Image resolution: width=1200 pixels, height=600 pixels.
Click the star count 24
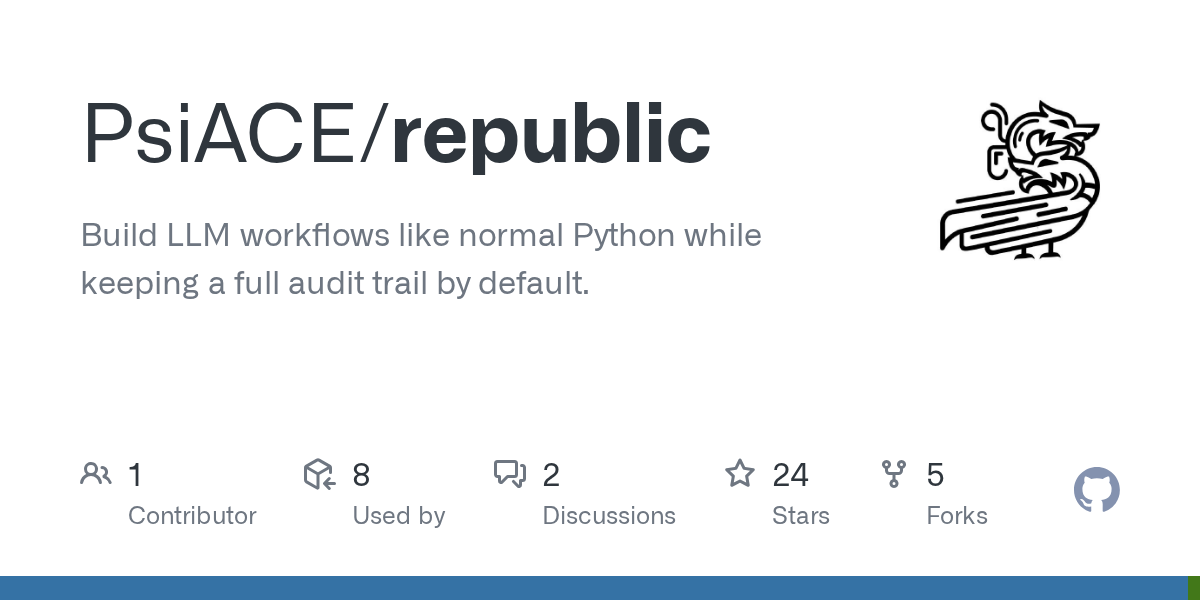click(x=790, y=475)
